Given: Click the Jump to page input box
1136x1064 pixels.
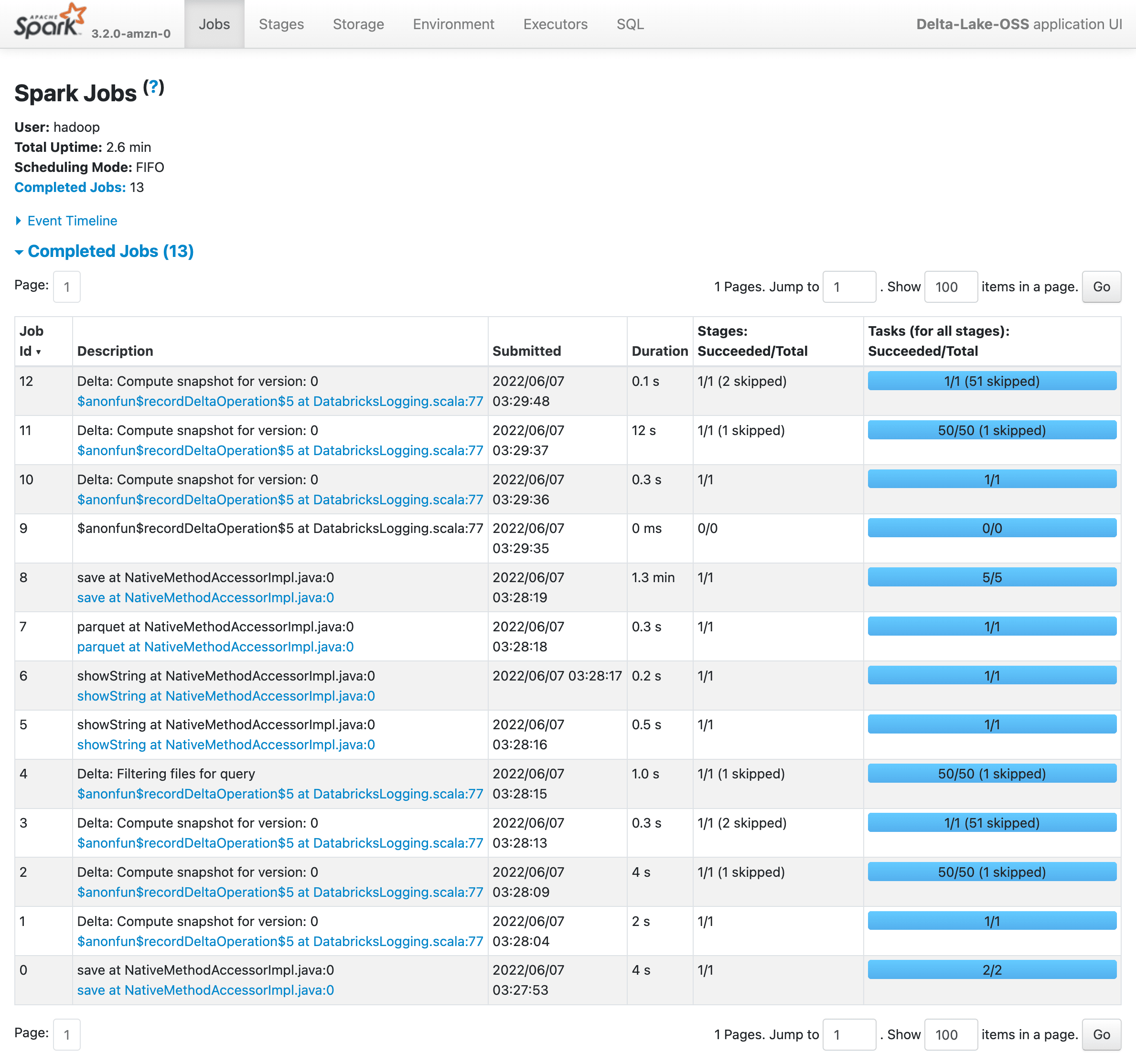Looking at the screenshot, I should coord(849,287).
